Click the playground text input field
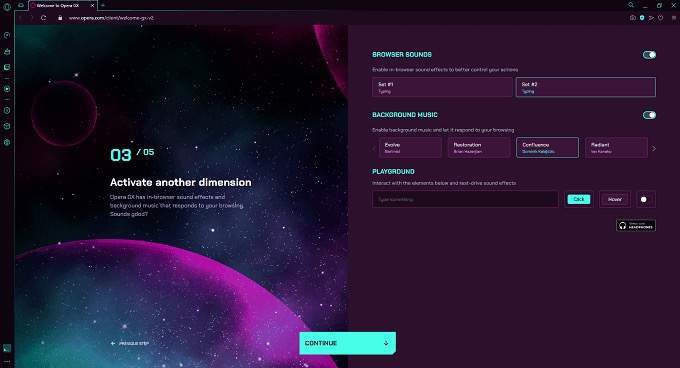This screenshot has height=368, width=680. pos(465,199)
